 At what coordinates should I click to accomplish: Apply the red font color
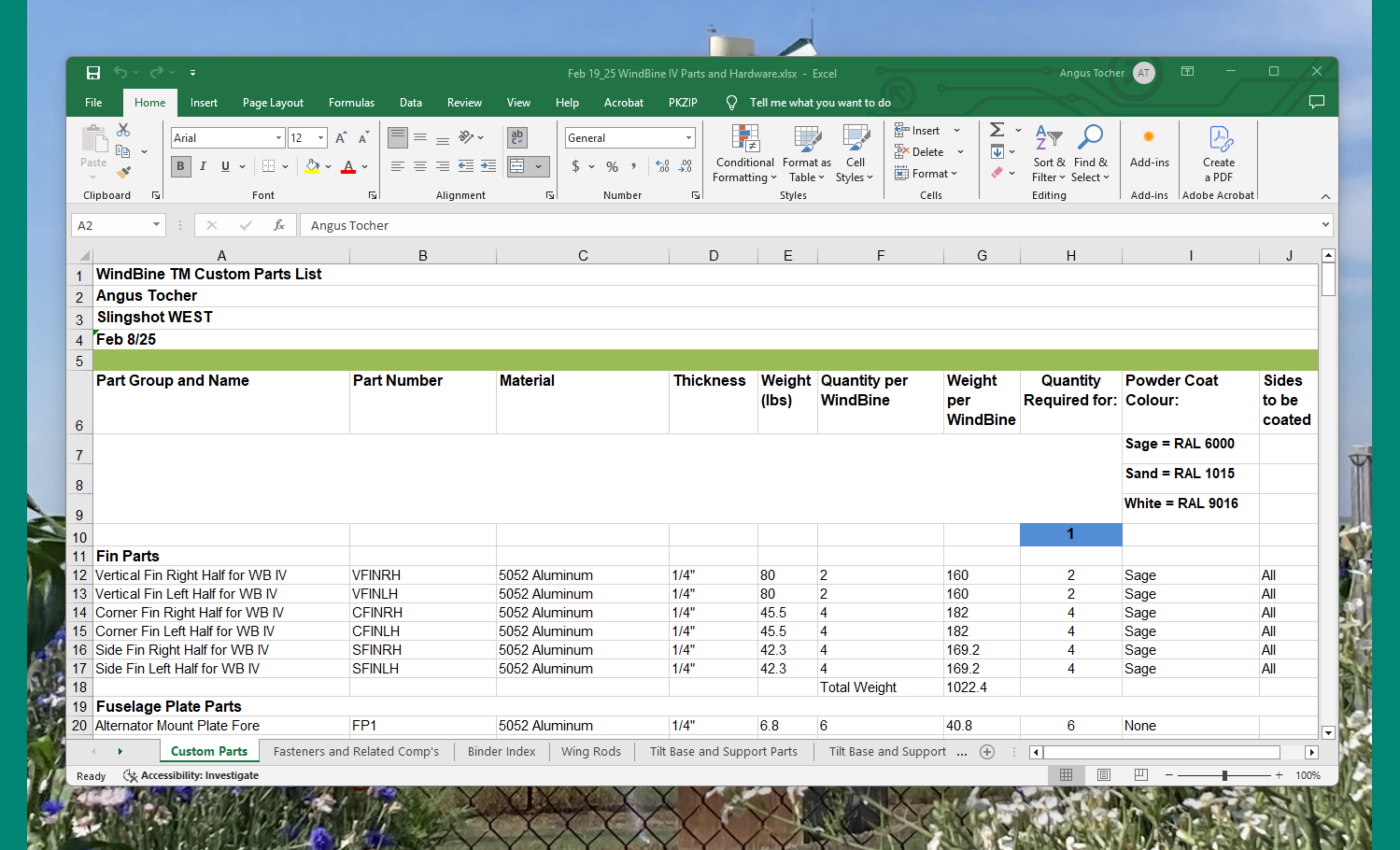pos(348,166)
